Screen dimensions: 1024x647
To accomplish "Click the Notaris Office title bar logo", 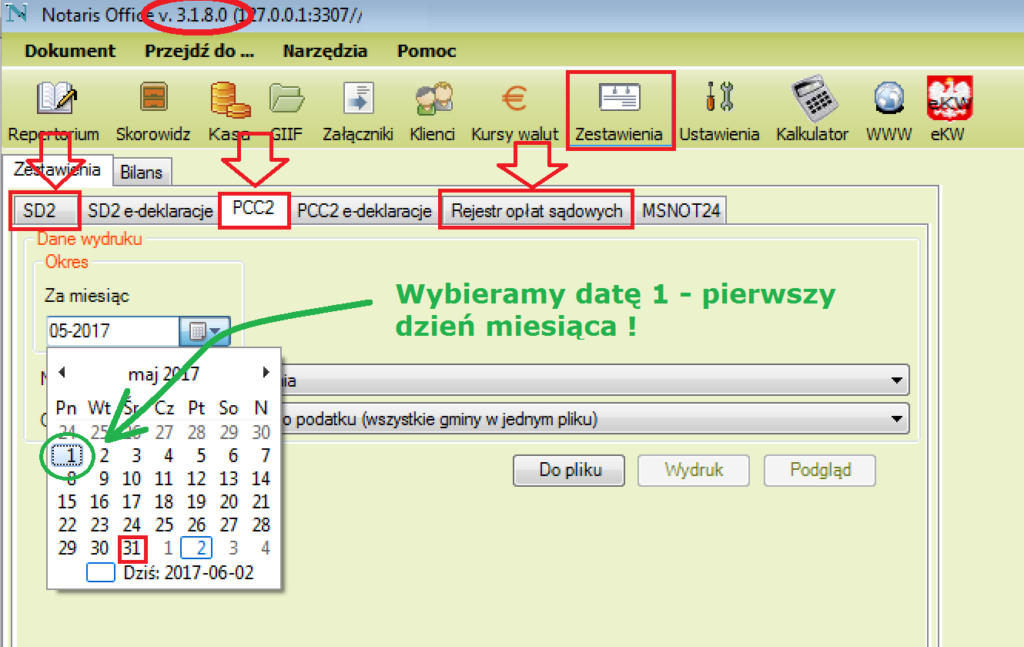I will tap(16, 13).
